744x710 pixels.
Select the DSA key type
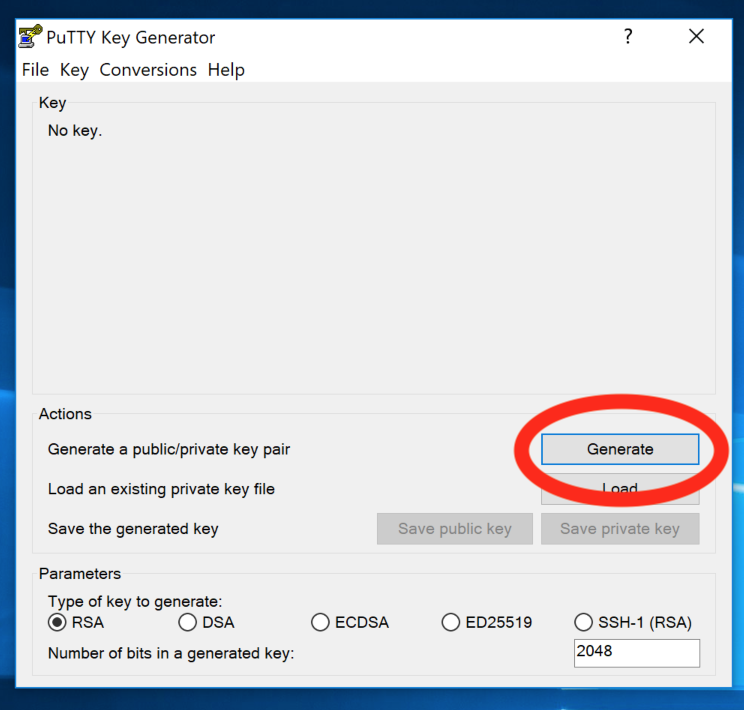188,622
